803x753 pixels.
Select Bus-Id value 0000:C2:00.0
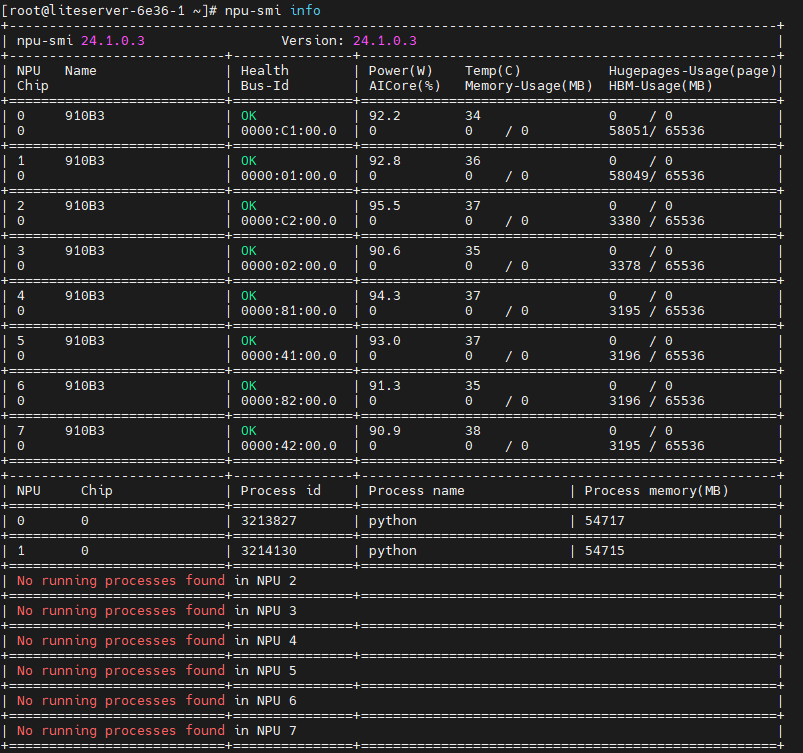[288, 221]
